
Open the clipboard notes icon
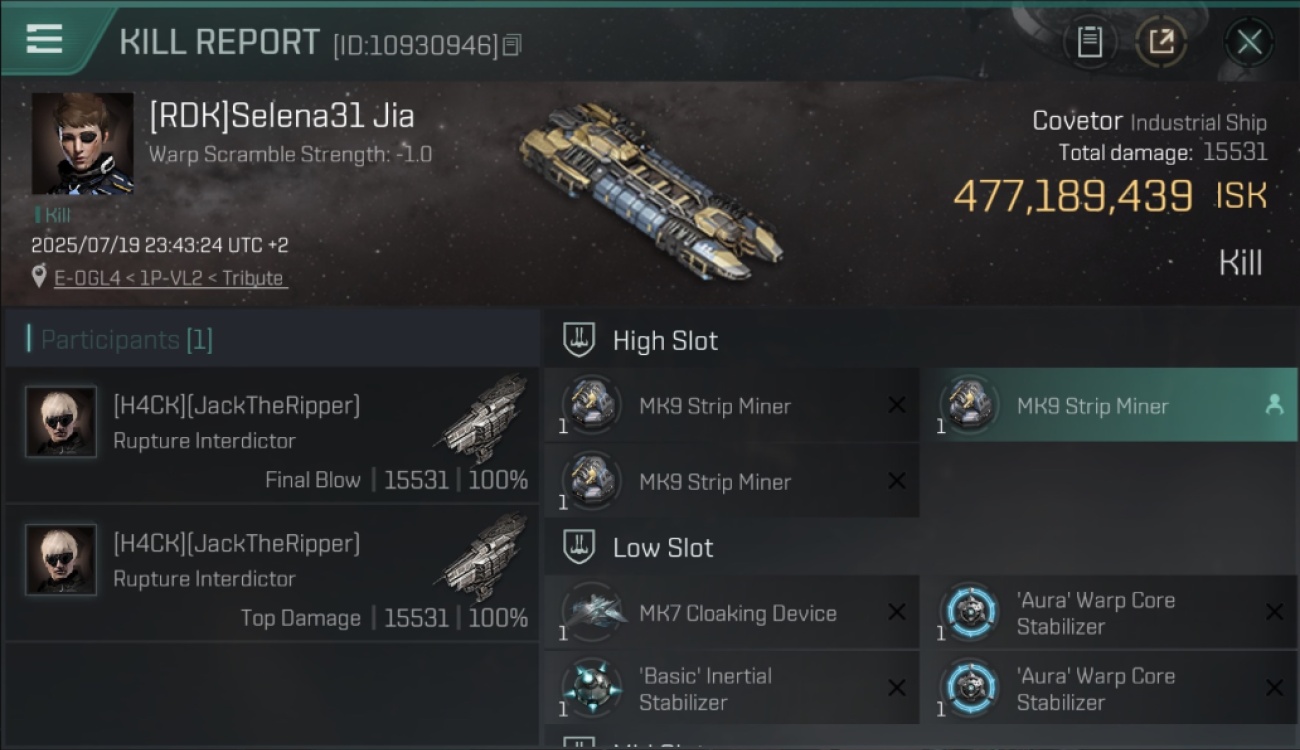click(1089, 42)
